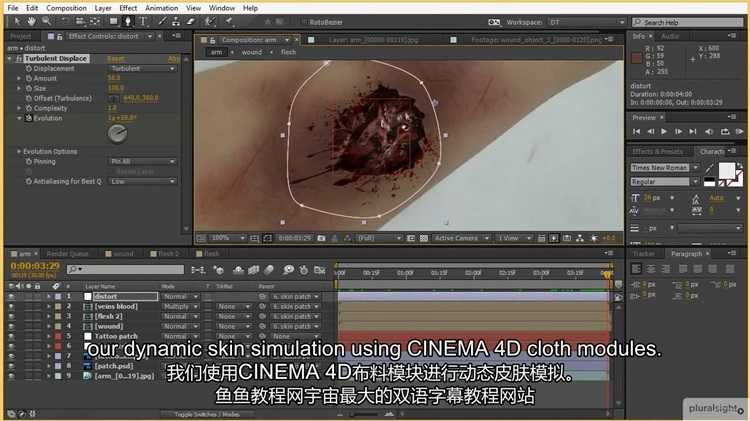
Task: Toggle transparency grid icon in viewer
Action: point(424,238)
